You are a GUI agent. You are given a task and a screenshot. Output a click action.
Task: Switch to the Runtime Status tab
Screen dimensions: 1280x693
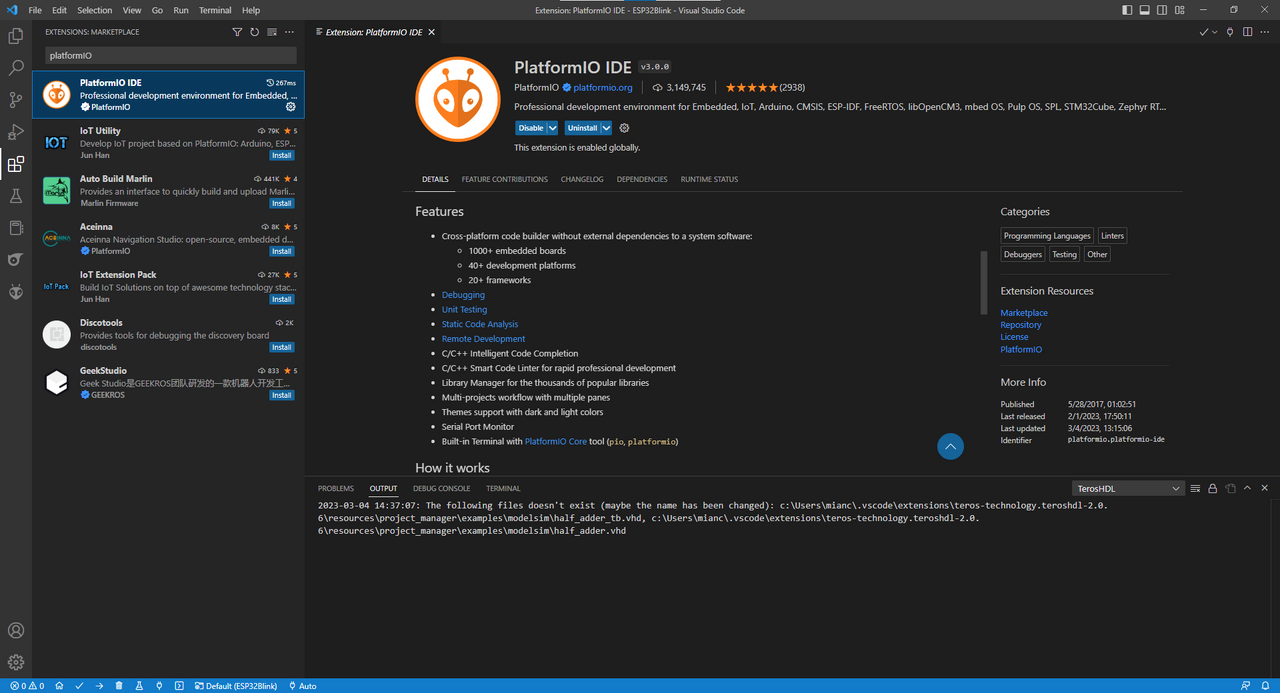coord(709,179)
